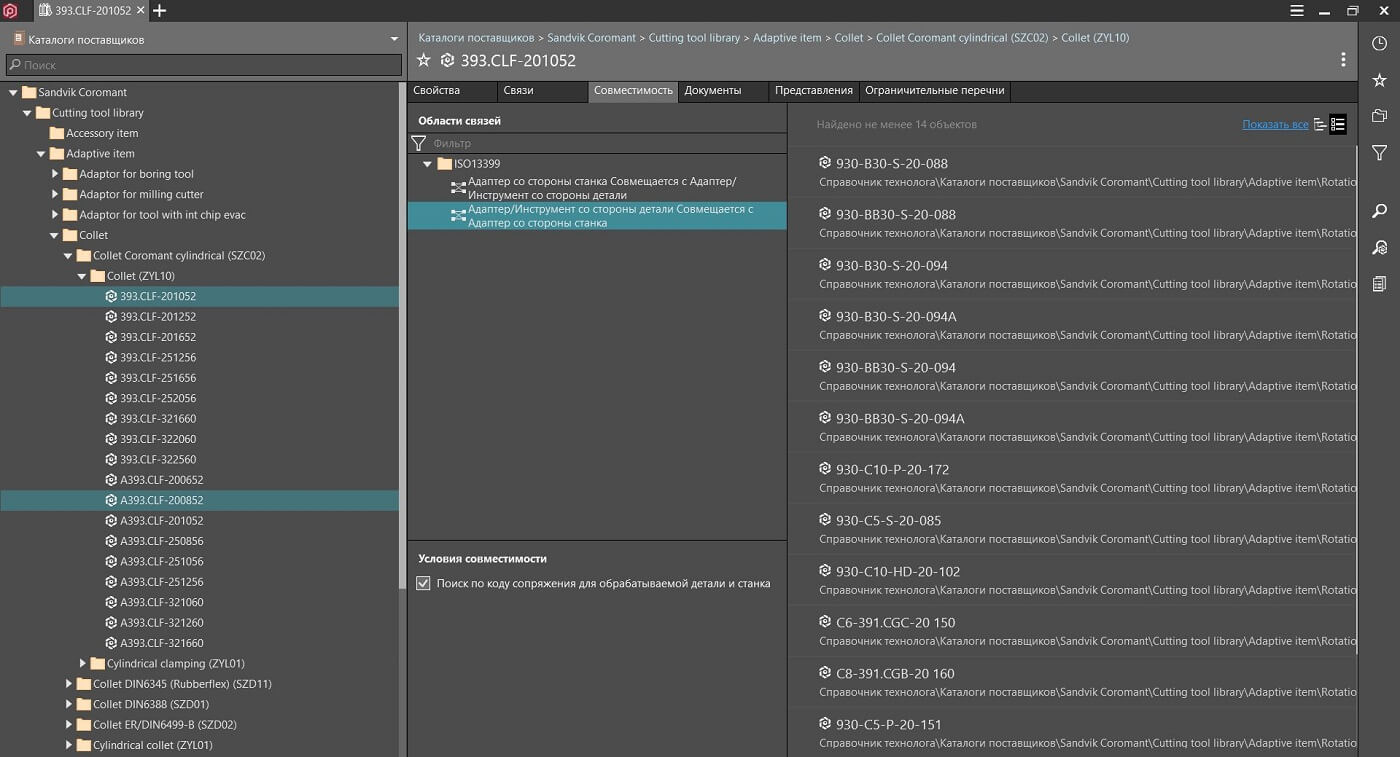Click the ISO13399 folder icon

click(x=445, y=164)
